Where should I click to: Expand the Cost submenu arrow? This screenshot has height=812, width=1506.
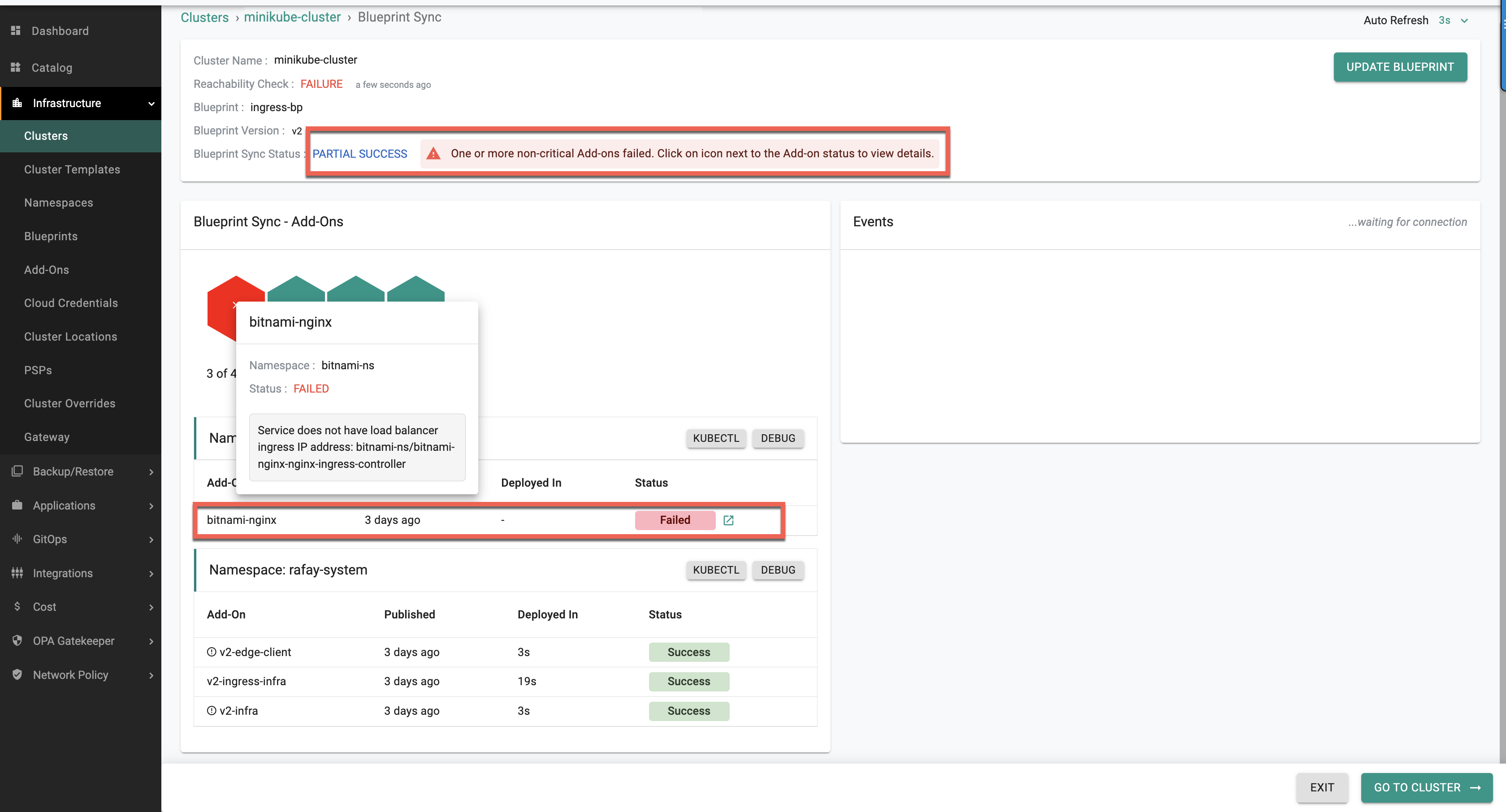coord(151,607)
